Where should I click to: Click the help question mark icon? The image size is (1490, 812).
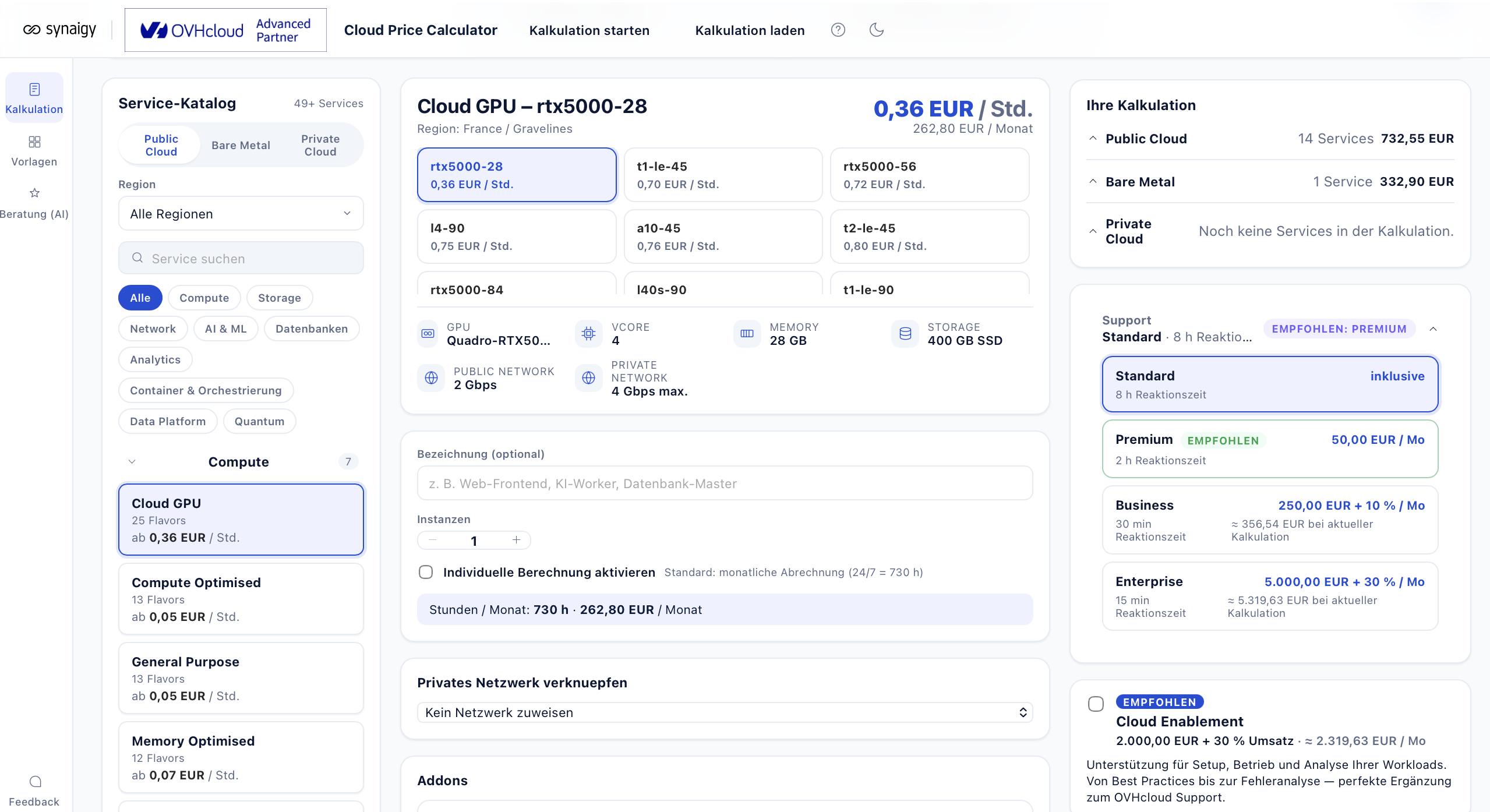tap(838, 30)
